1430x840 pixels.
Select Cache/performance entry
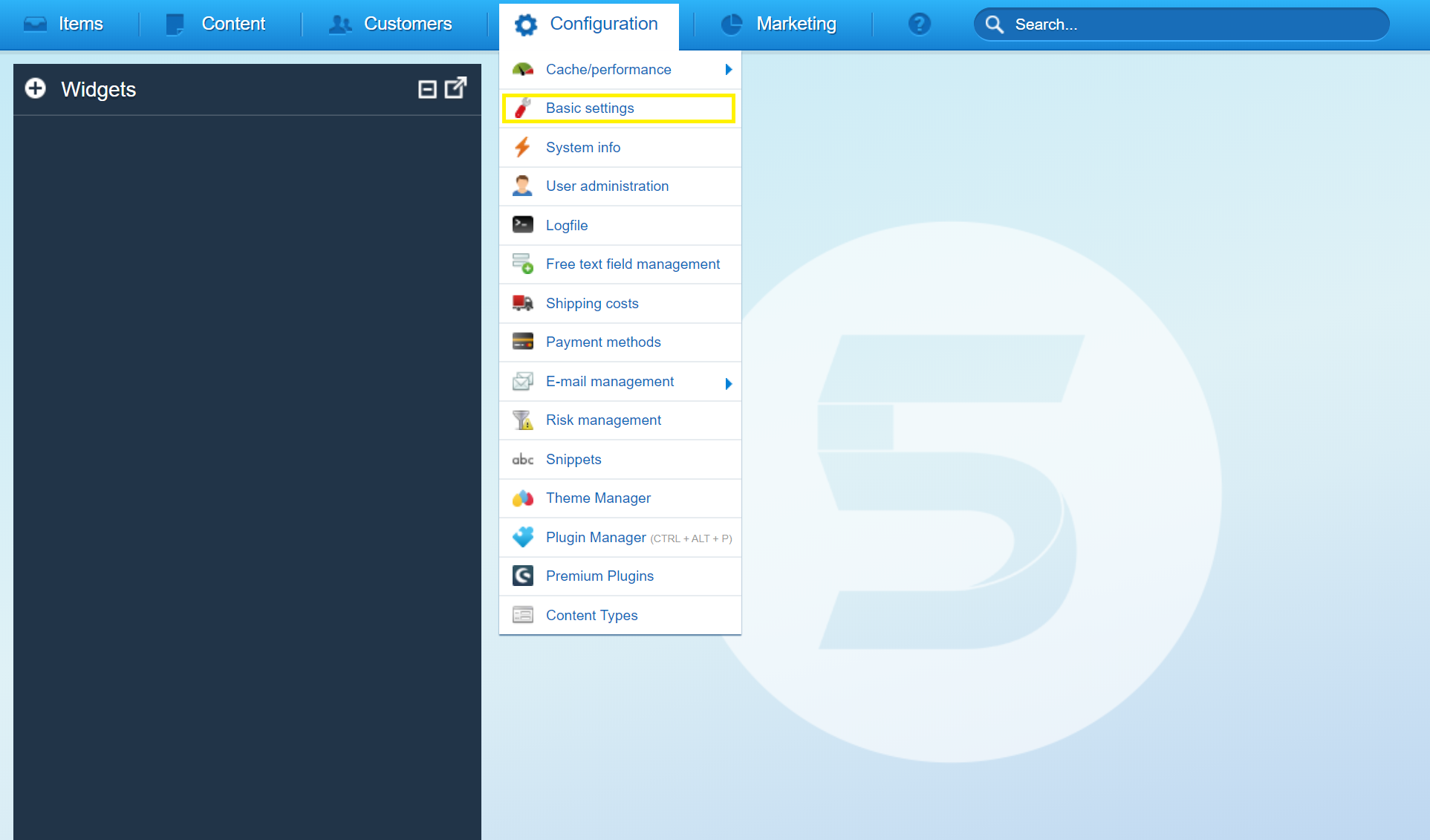pyautogui.click(x=620, y=69)
